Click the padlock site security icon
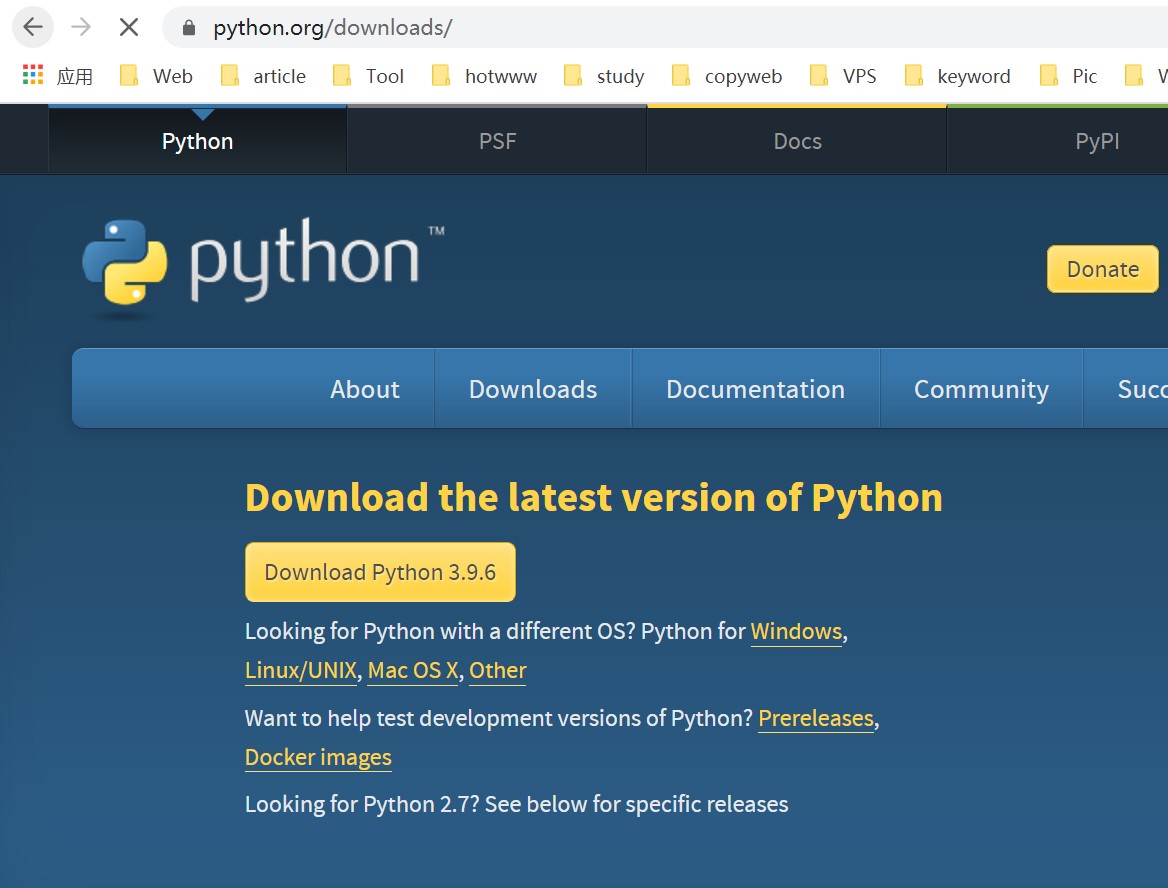 (188, 28)
